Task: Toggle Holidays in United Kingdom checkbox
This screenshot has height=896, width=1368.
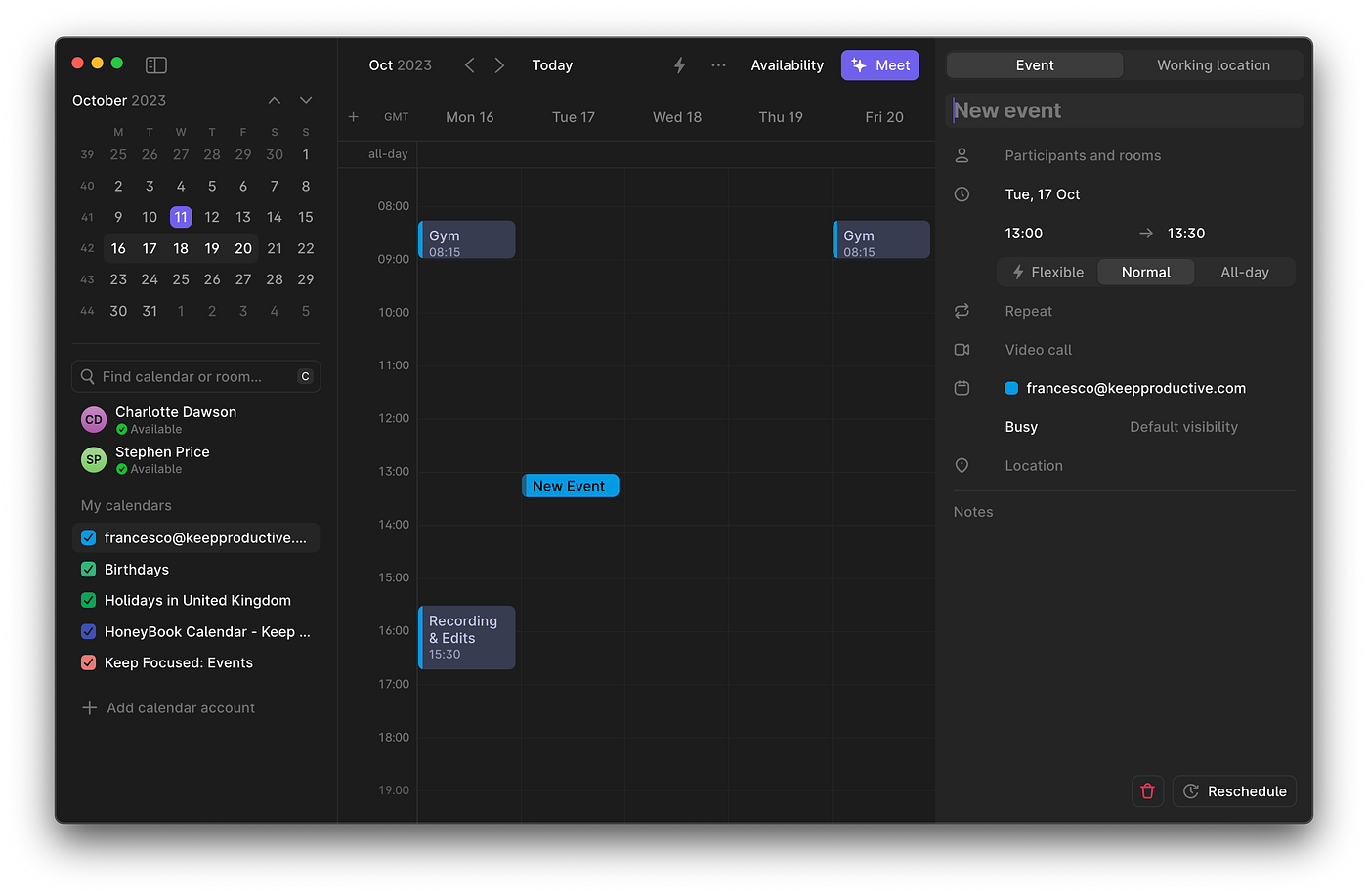Action: point(88,600)
